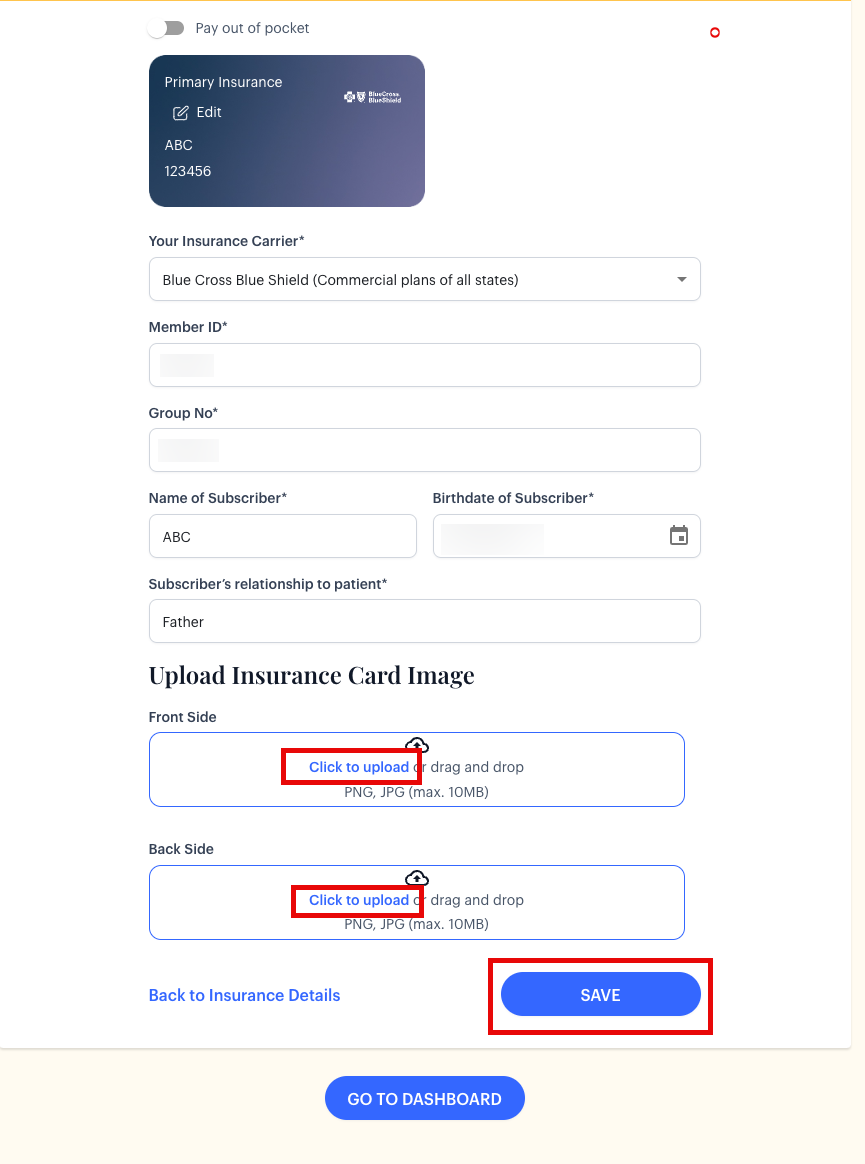Click the Blue Cross Blue Shield logo

[372, 97]
